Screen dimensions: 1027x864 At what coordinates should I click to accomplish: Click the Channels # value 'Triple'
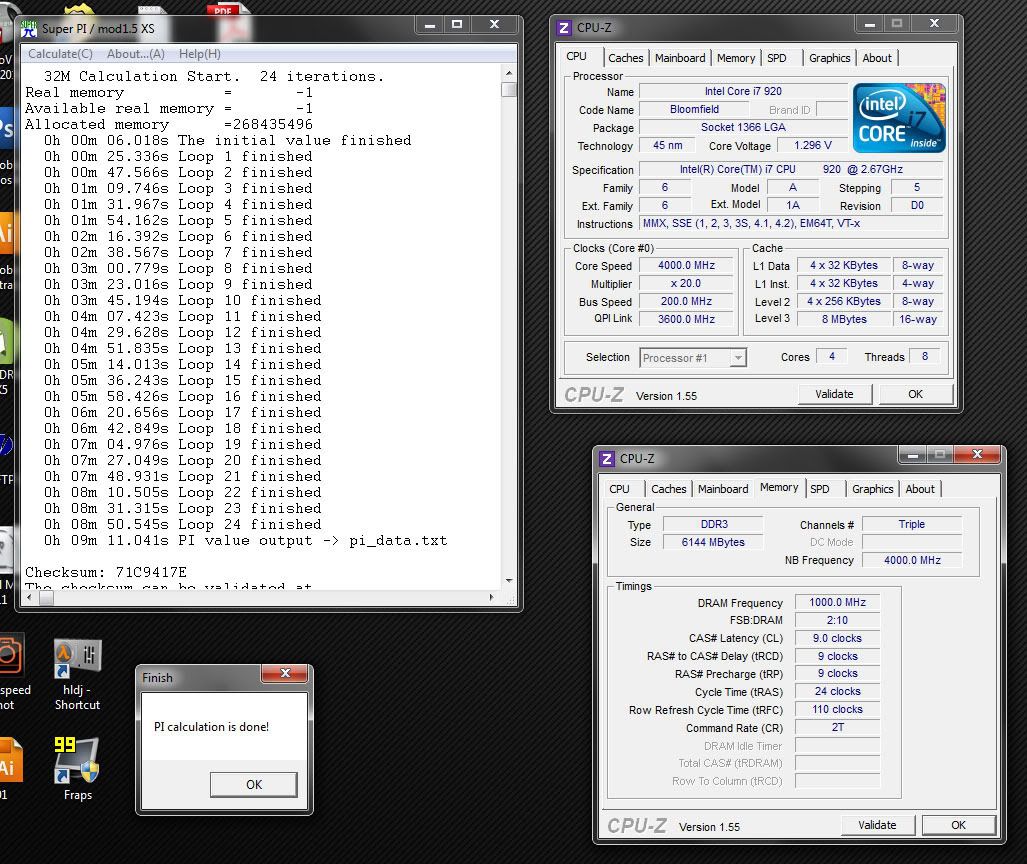point(912,524)
